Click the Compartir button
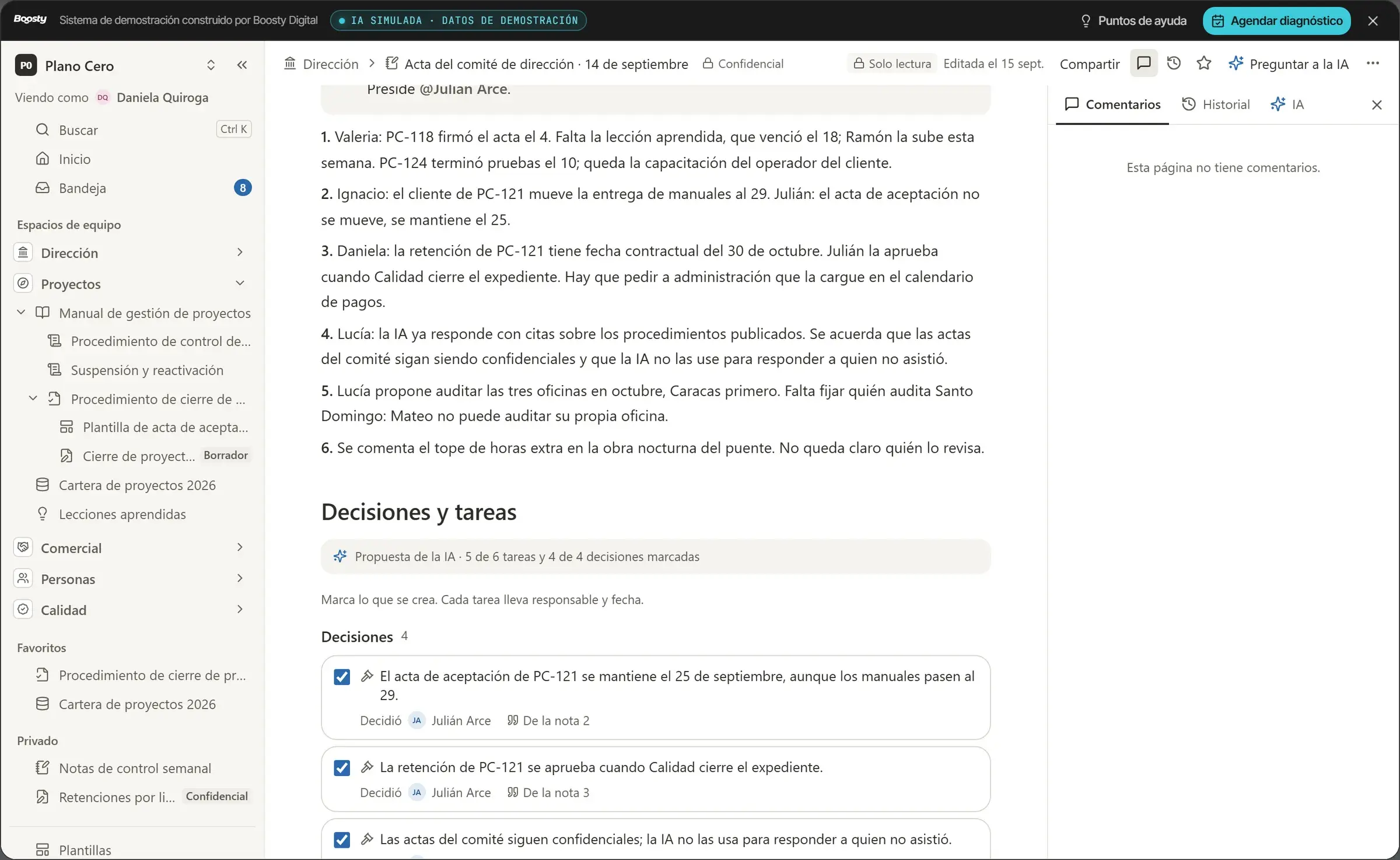This screenshot has height=860, width=1400. click(1090, 64)
